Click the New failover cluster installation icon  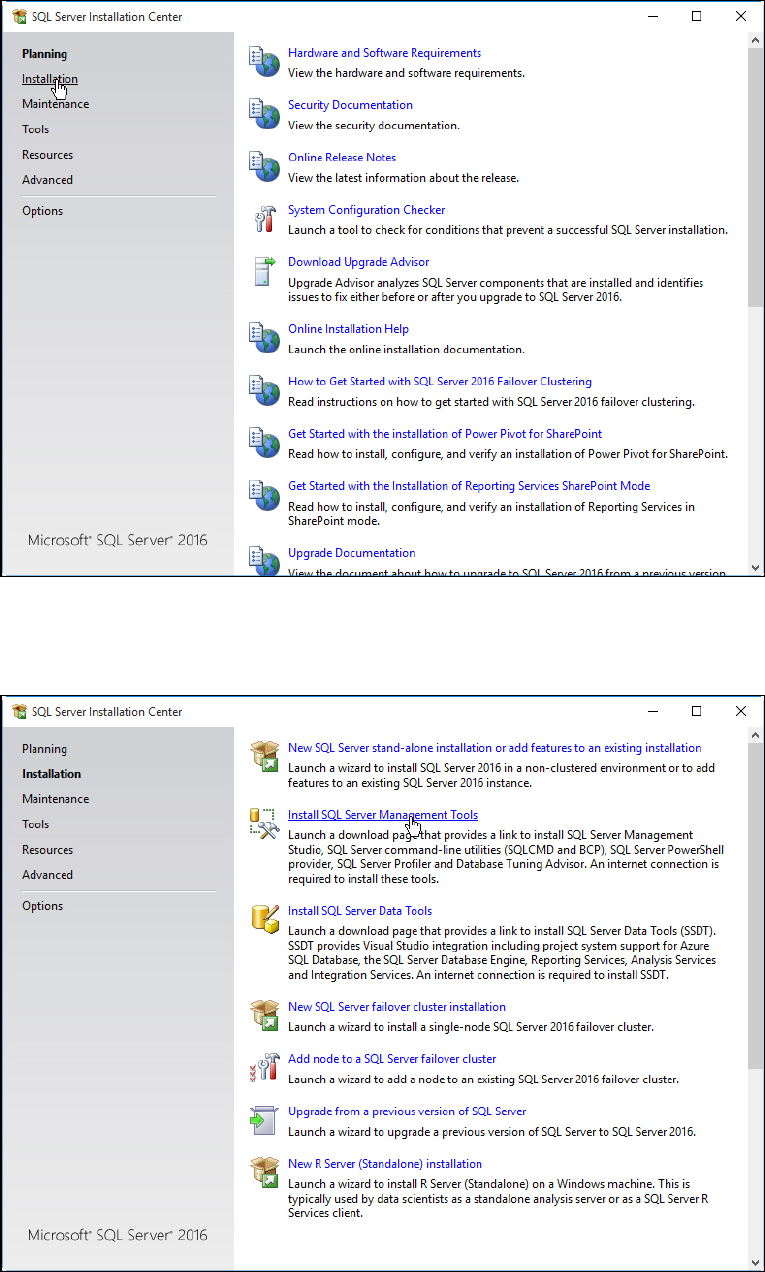264,1015
